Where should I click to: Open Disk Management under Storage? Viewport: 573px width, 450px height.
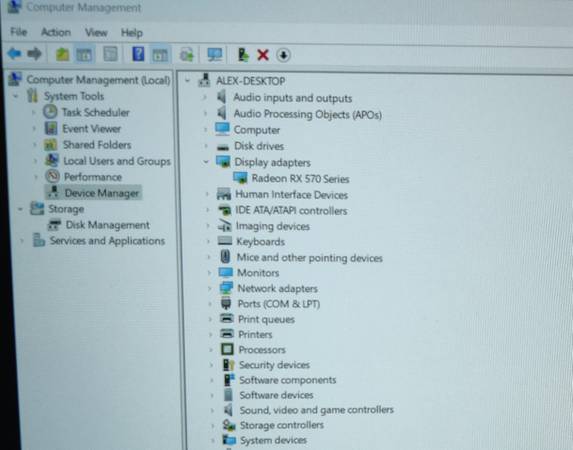click(x=108, y=225)
